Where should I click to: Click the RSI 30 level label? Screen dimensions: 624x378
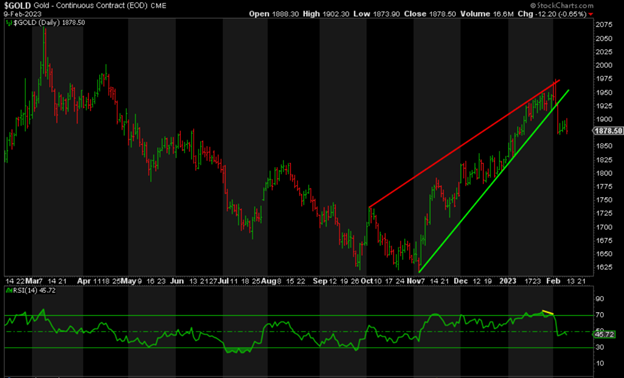pyautogui.click(x=600, y=347)
